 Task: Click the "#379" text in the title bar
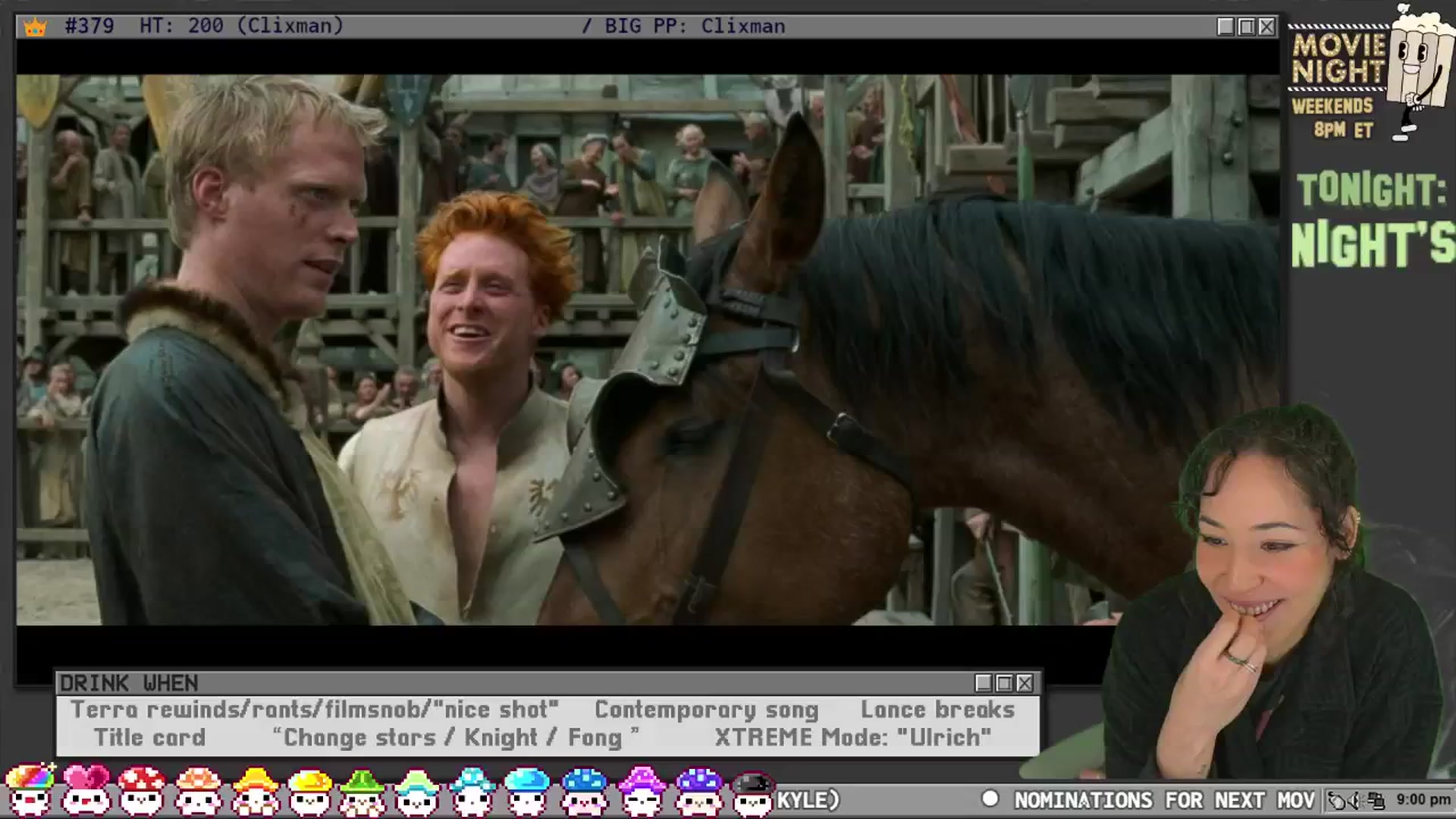tap(89, 26)
